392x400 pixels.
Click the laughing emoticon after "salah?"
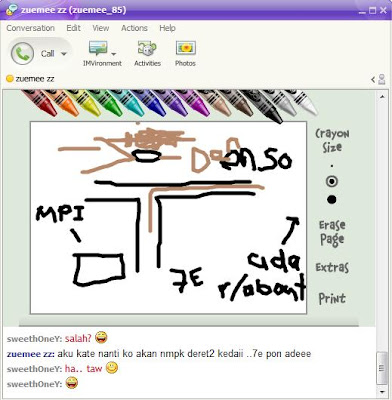101,338
